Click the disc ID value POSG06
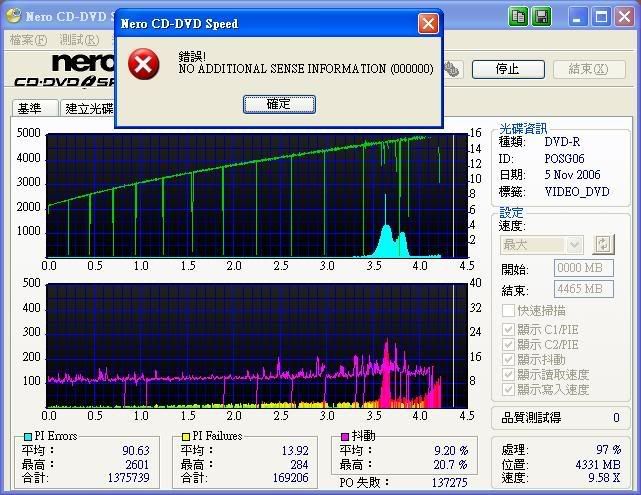 [564, 159]
